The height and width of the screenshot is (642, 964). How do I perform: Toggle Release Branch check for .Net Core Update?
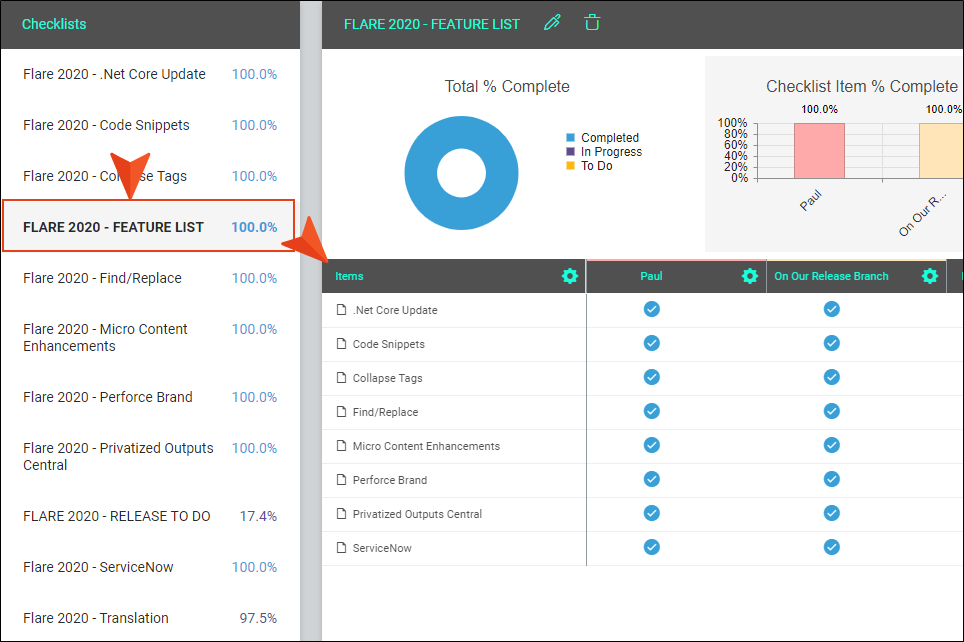click(x=832, y=309)
